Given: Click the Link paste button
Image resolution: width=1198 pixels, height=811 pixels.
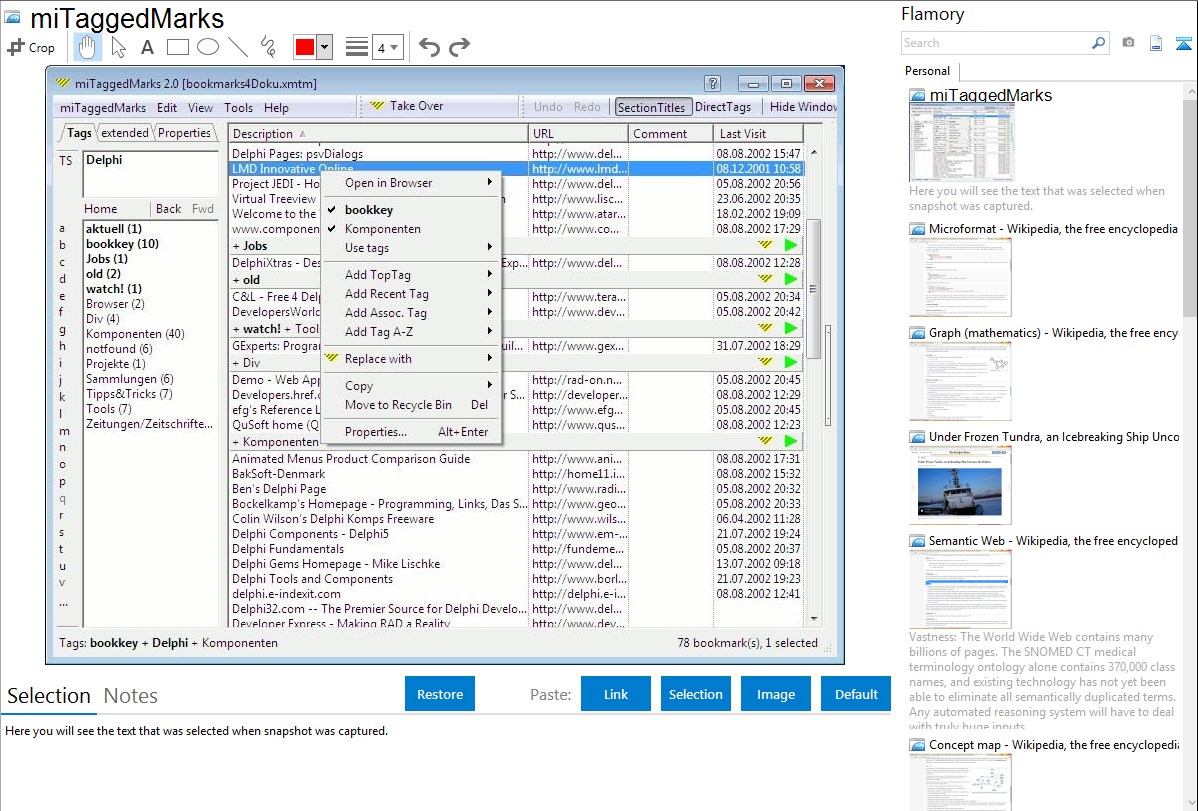Looking at the screenshot, I should (x=616, y=694).
